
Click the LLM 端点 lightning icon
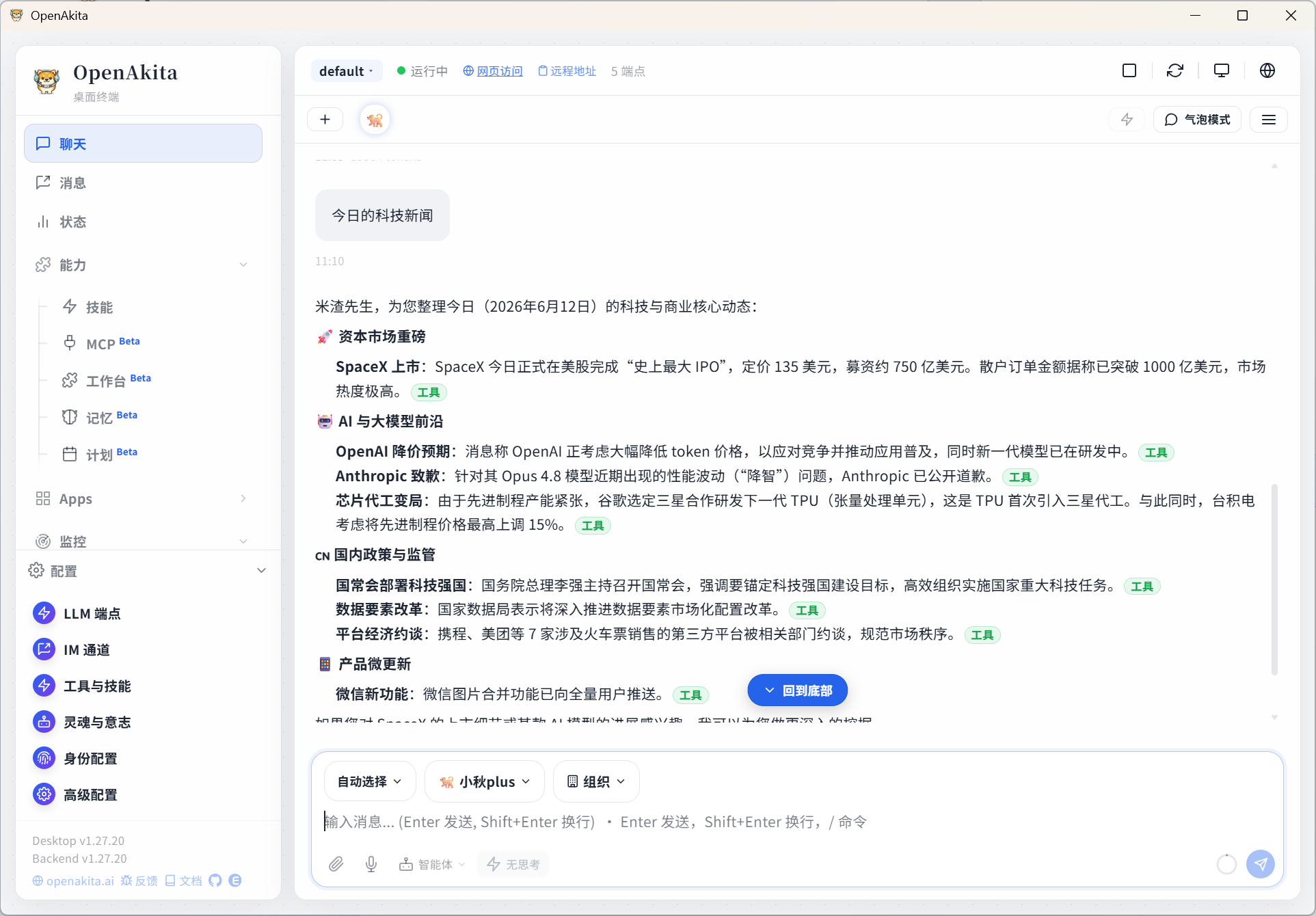coord(44,613)
